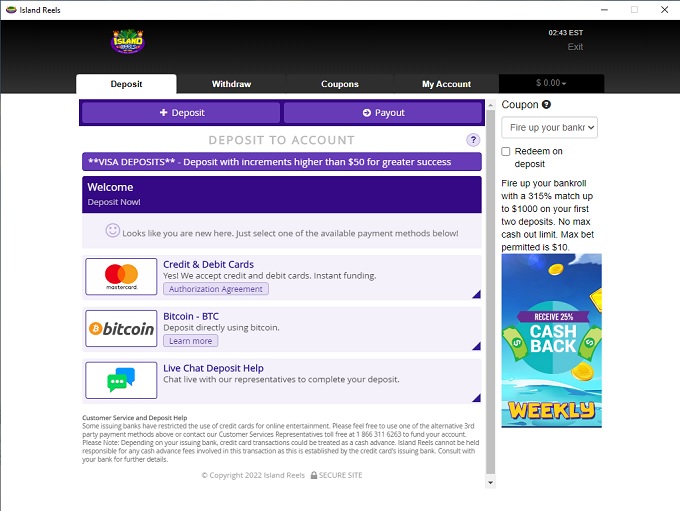The height and width of the screenshot is (511, 680).
Task: Click the 02:43 EST clock text
Action: pos(566,33)
